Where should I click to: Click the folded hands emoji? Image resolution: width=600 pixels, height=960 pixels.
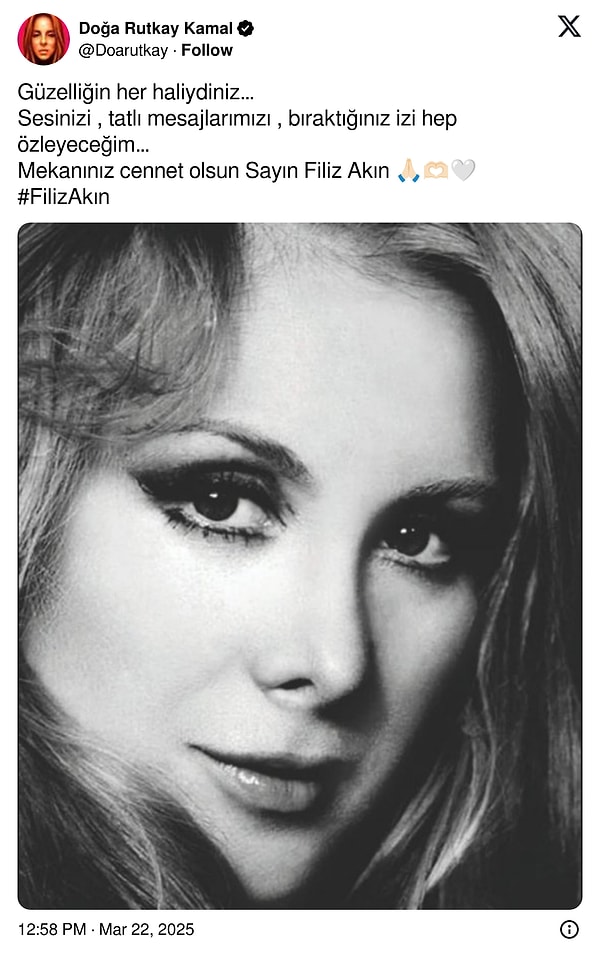(408, 170)
